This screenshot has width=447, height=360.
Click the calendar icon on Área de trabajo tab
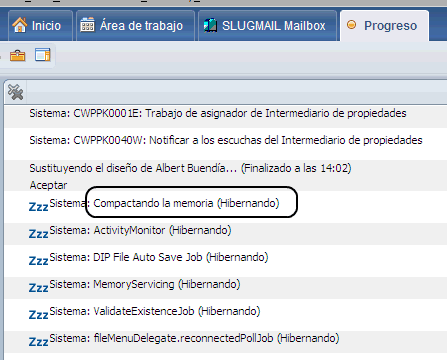click(x=87, y=25)
